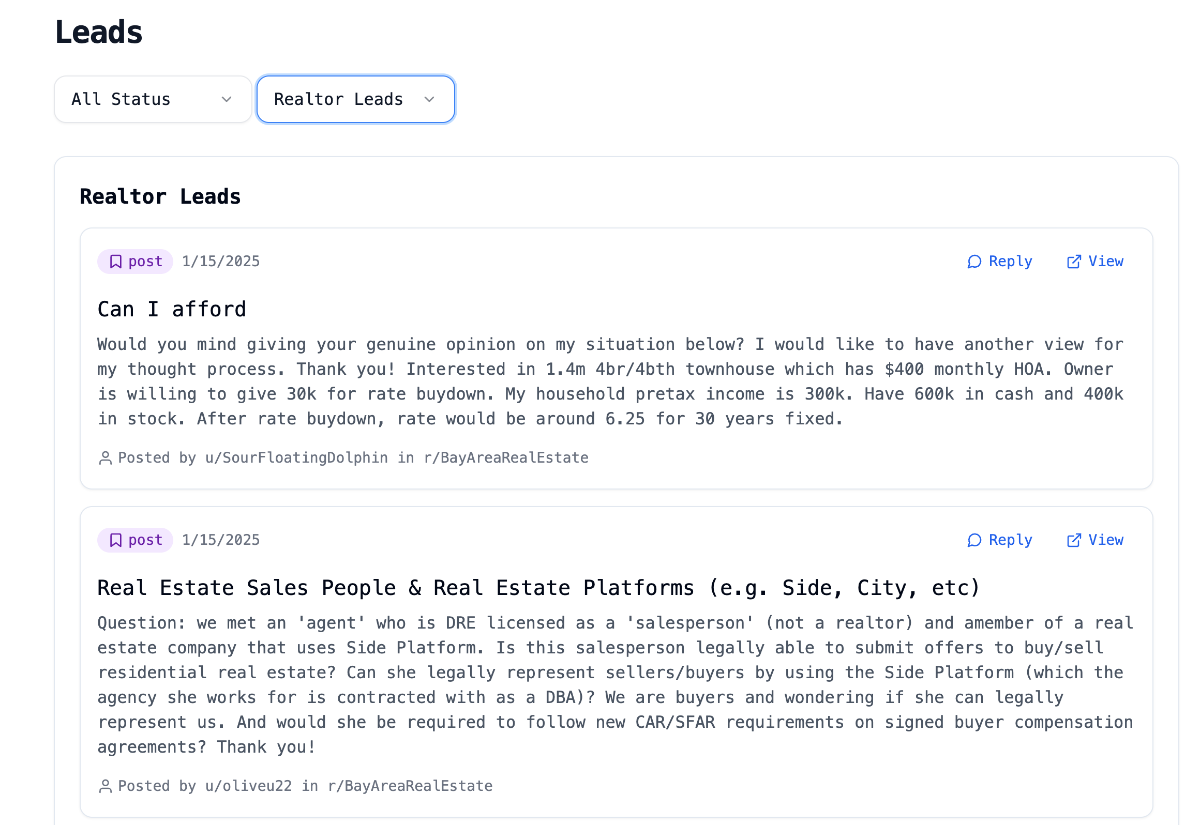Screen dimensions: 1200x825
Task: Click the chevron arrow in Realtor Leads filter
Action: click(429, 99)
